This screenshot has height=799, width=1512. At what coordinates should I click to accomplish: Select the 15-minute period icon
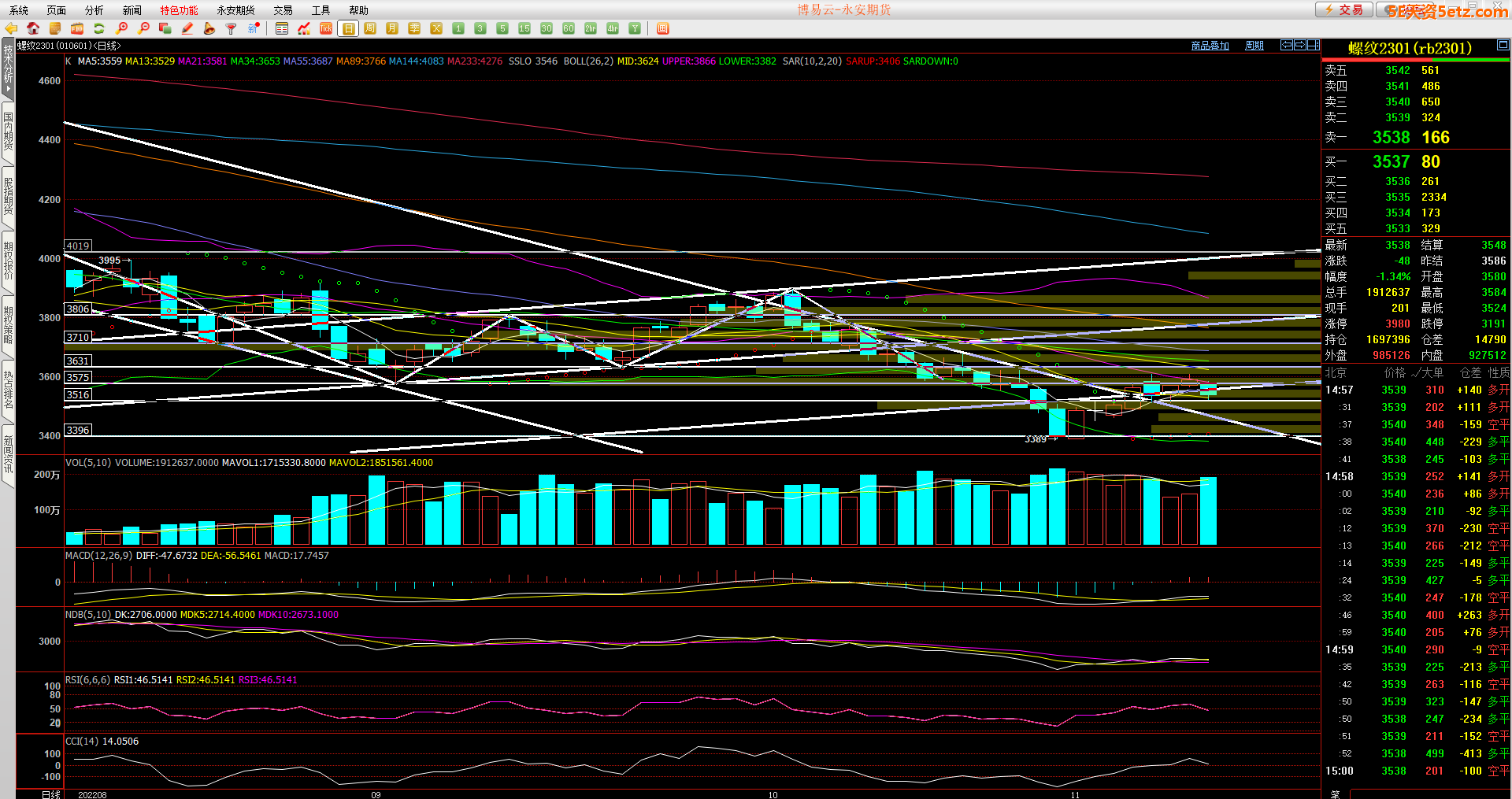[524, 28]
